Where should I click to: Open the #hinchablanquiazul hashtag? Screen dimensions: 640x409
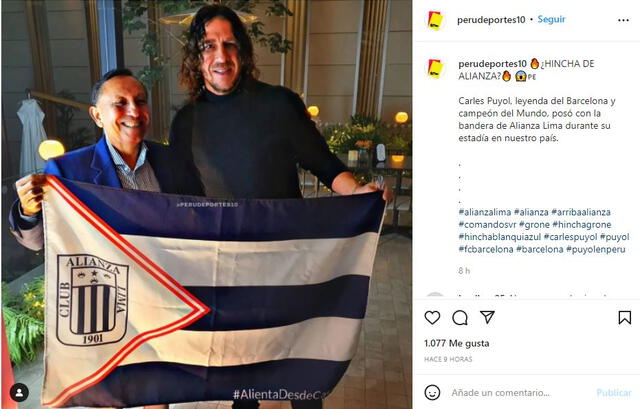pyautogui.click(x=500, y=237)
